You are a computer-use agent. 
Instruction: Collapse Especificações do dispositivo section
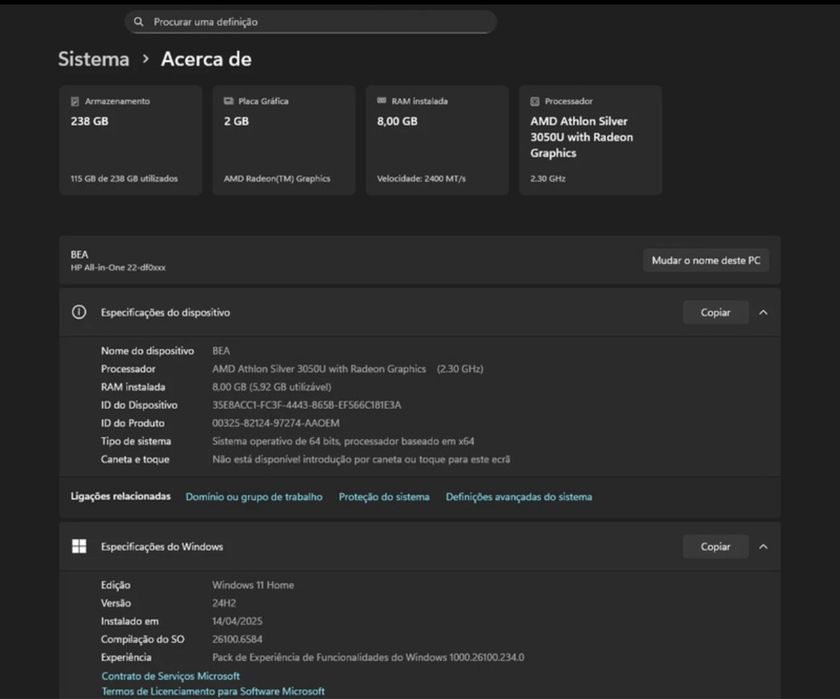coord(763,312)
